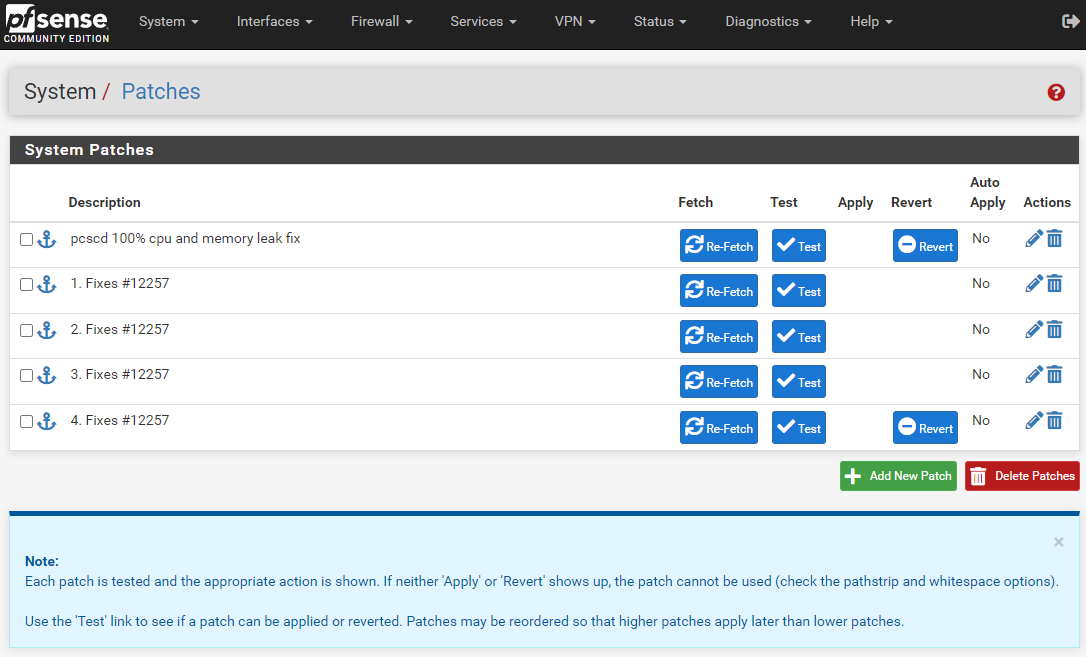Check the '4. Fixes #12257' row checkbox
Screen dimensions: 1086x657
point(26,421)
